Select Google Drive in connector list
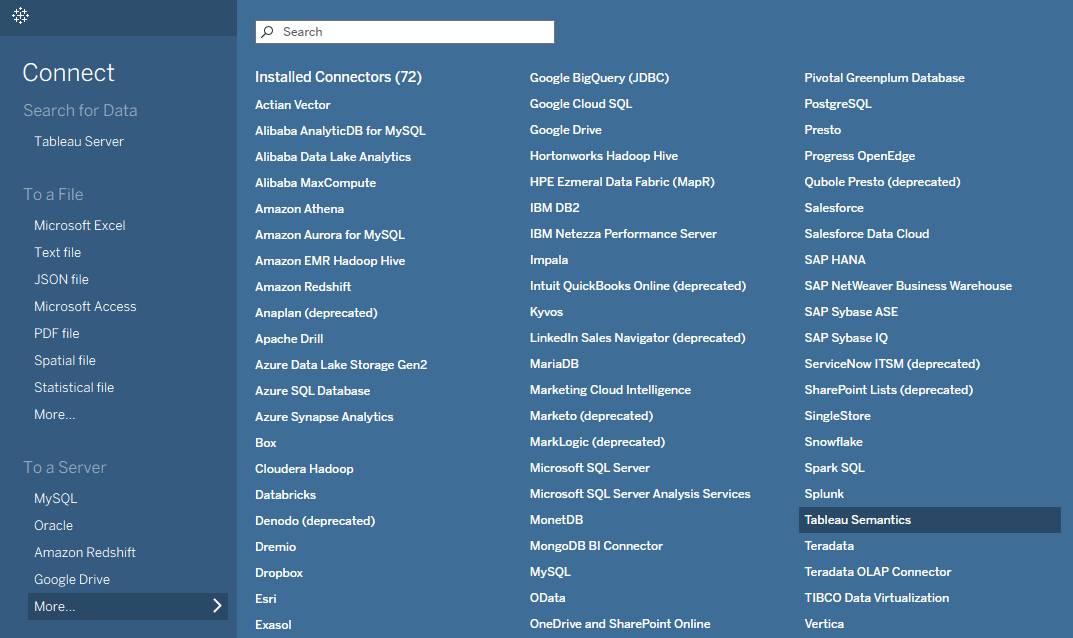The image size is (1073, 638). tap(566, 130)
